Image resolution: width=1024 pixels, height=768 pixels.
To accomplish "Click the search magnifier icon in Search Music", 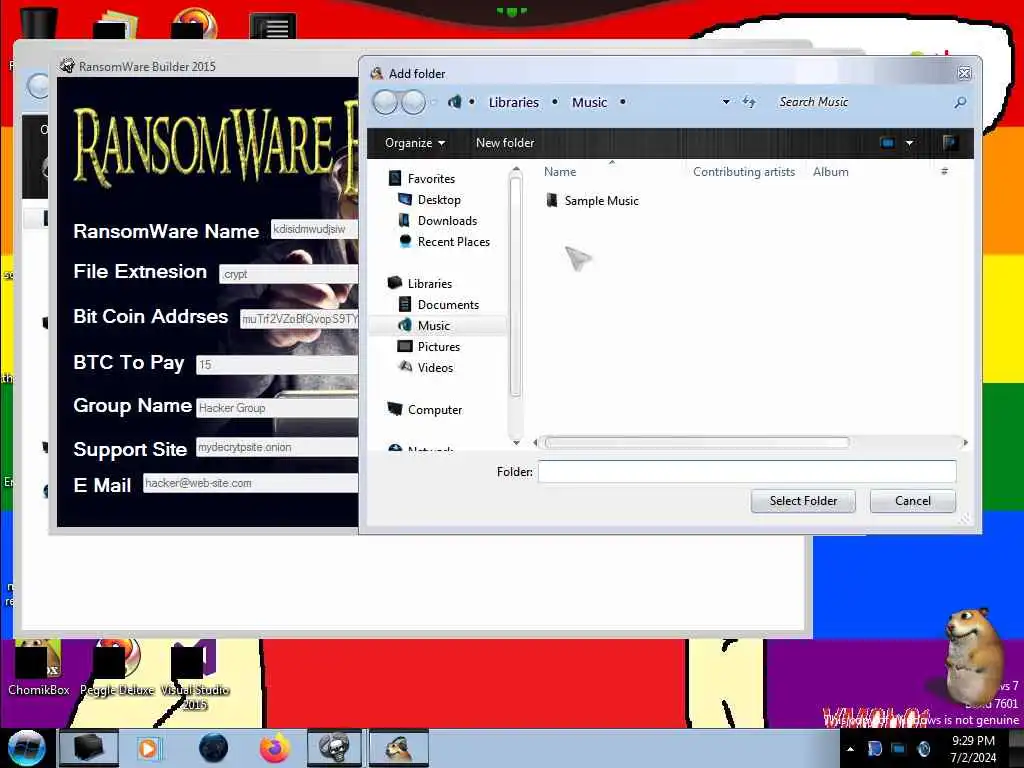I will coord(960,102).
